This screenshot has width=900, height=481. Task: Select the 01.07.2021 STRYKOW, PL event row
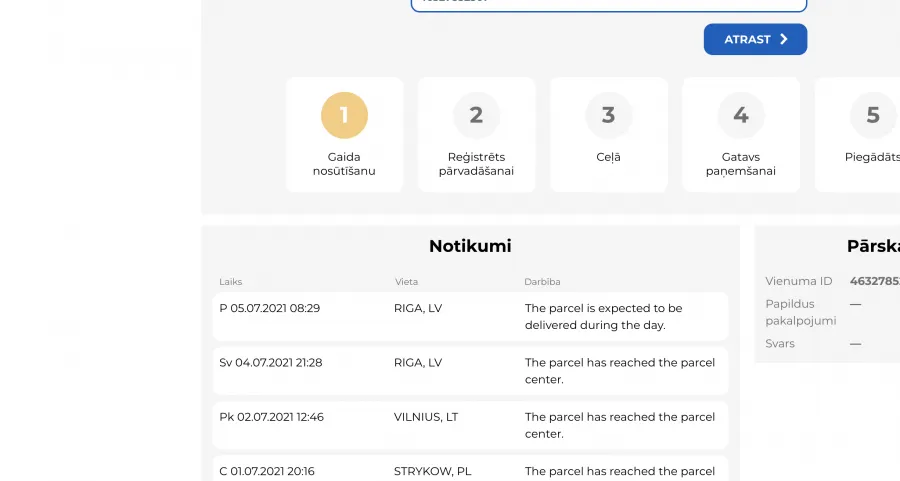[x=470, y=468]
